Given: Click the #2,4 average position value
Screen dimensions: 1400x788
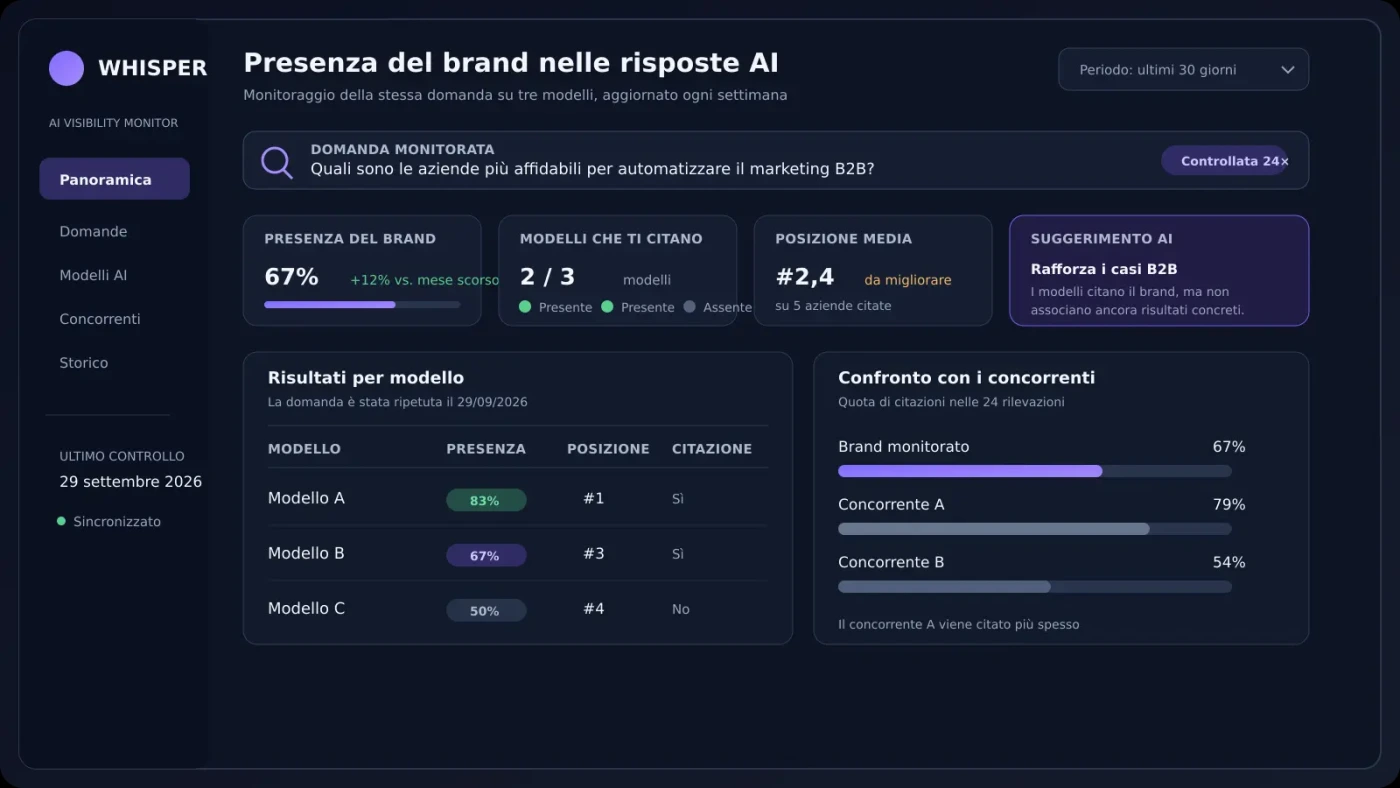Looking at the screenshot, I should [x=805, y=277].
